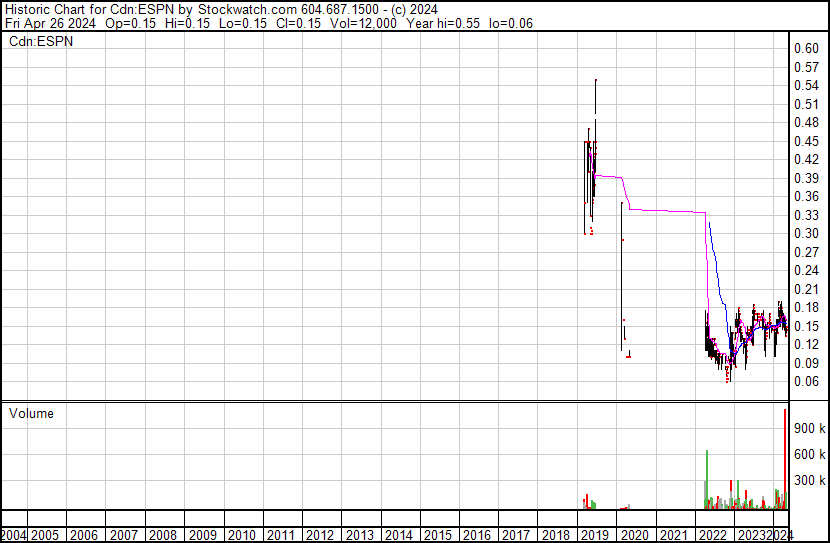Click the 'Vol=12,000' volume text
The width and height of the screenshot is (830, 543).
(x=363, y=23)
